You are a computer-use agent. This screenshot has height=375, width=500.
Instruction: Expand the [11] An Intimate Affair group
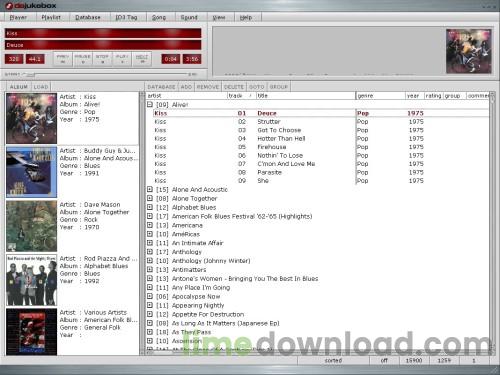(150, 243)
